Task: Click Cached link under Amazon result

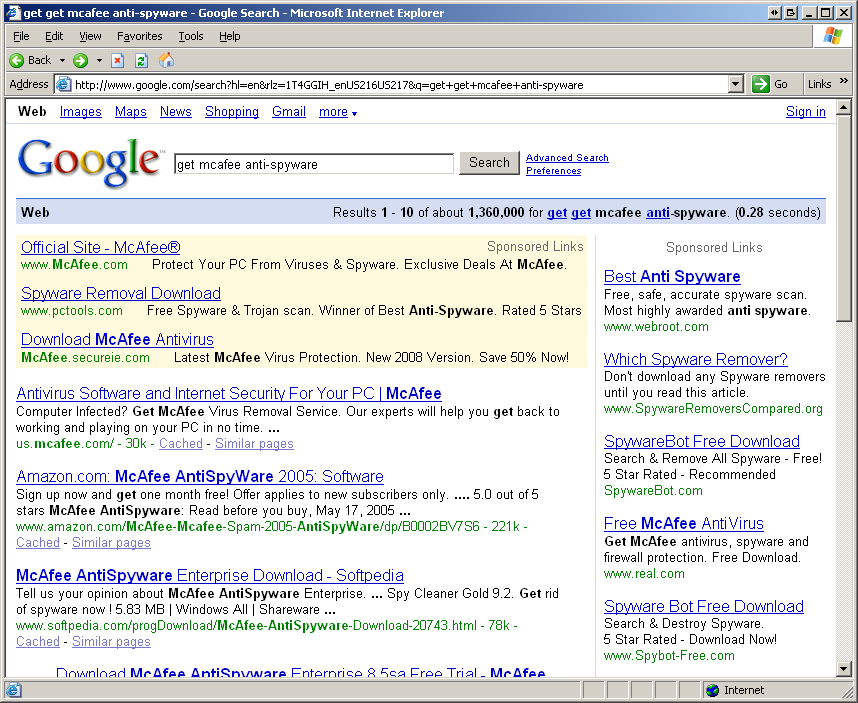Action: click(x=38, y=543)
